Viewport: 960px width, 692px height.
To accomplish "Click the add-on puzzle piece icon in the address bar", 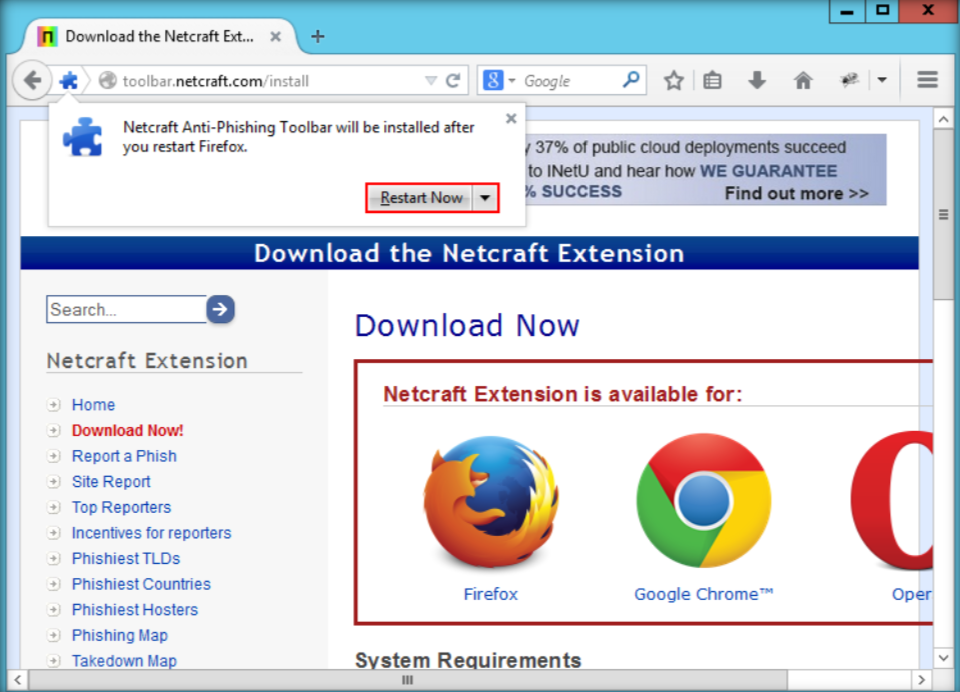I will (68, 81).
